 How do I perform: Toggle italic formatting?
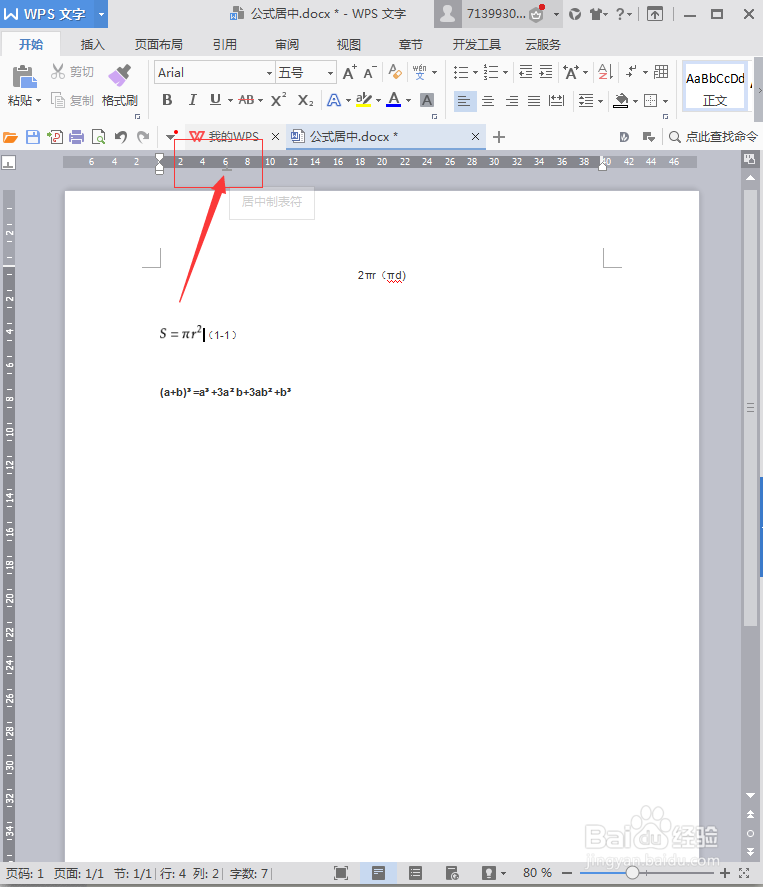(x=192, y=100)
